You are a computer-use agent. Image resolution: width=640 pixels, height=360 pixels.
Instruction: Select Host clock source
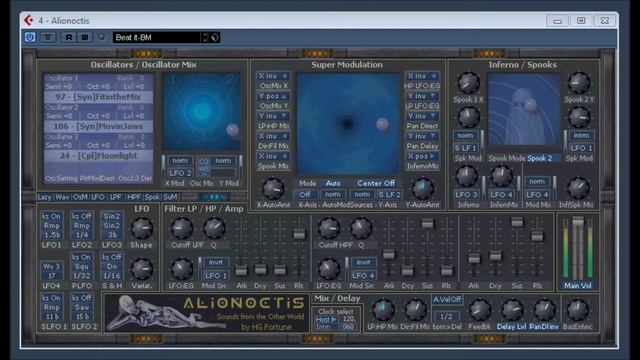click(x=326, y=320)
